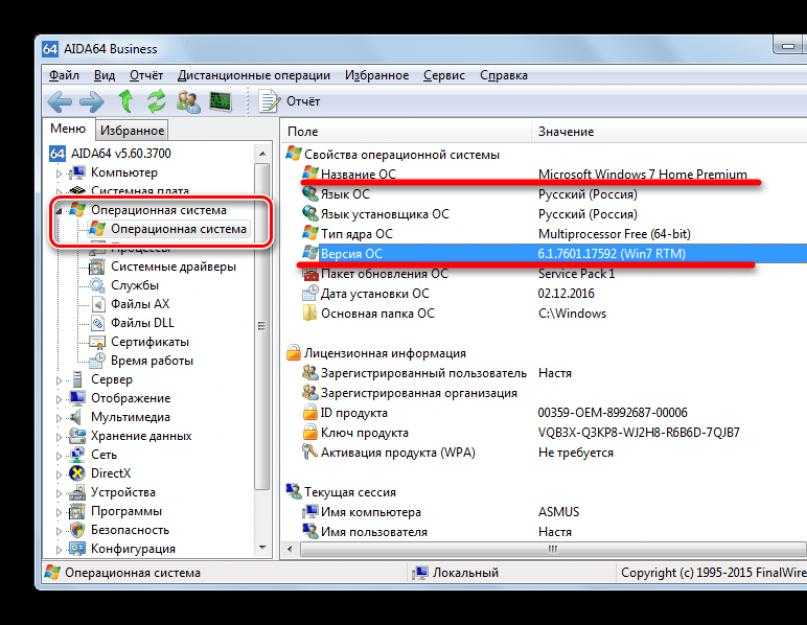Expand the Безопасность tree node

pyautogui.click(x=59, y=531)
